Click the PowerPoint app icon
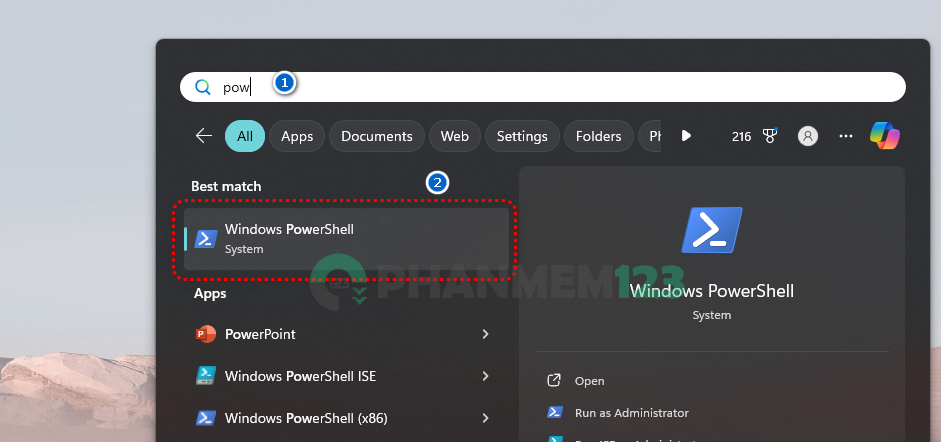 coord(206,334)
